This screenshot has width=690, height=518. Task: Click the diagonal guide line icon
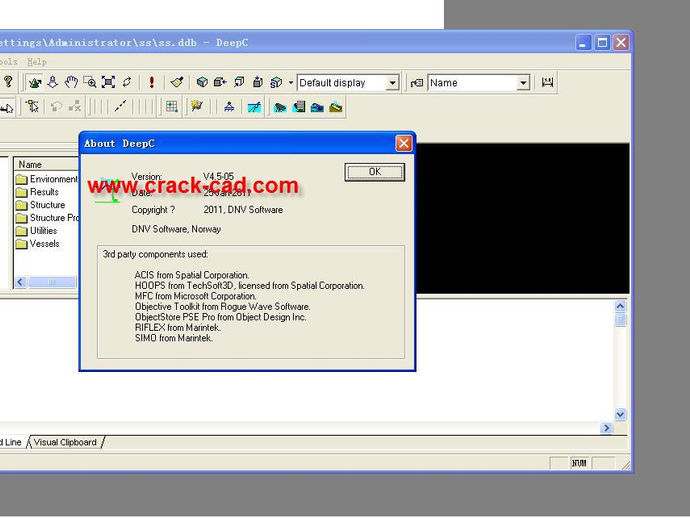pyautogui.click(x=120, y=106)
